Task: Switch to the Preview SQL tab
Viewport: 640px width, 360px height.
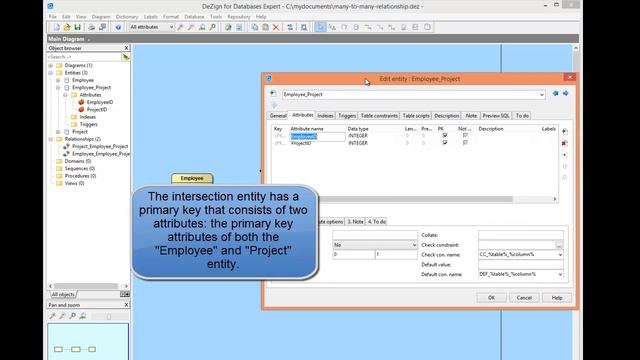Action: (496, 116)
